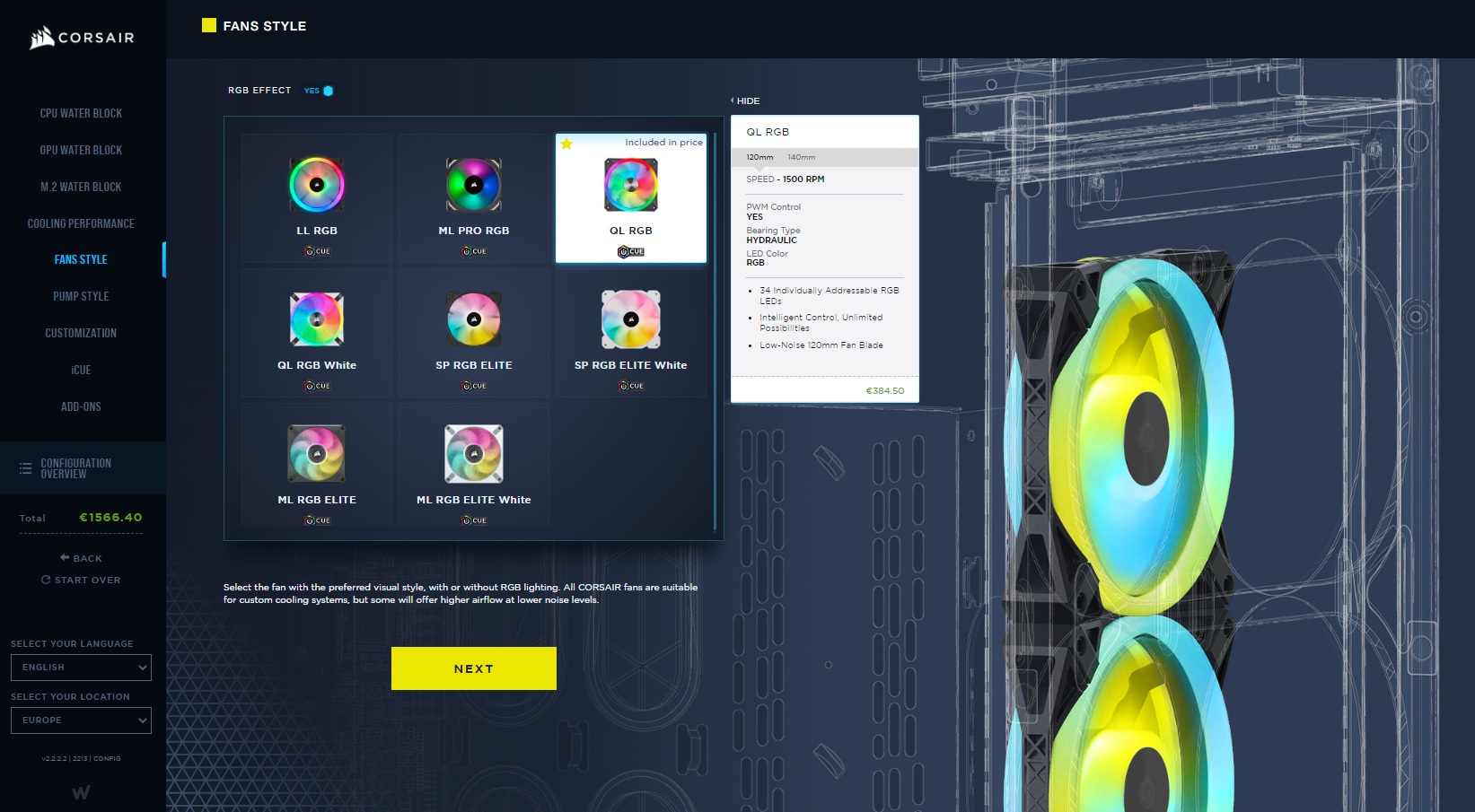Click START OVER to reset configuration
Image resolution: width=1475 pixels, height=812 pixels.
tap(81, 580)
